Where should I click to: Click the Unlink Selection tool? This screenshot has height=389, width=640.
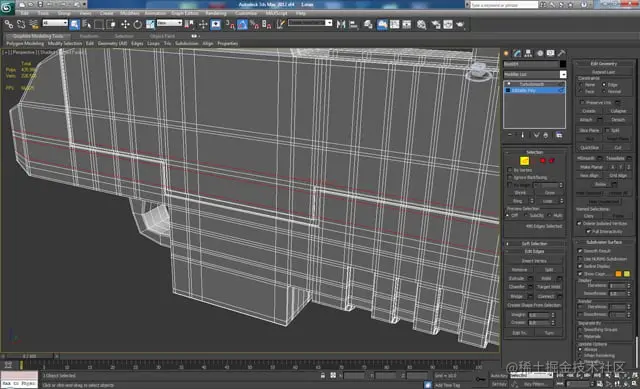click(21, 24)
